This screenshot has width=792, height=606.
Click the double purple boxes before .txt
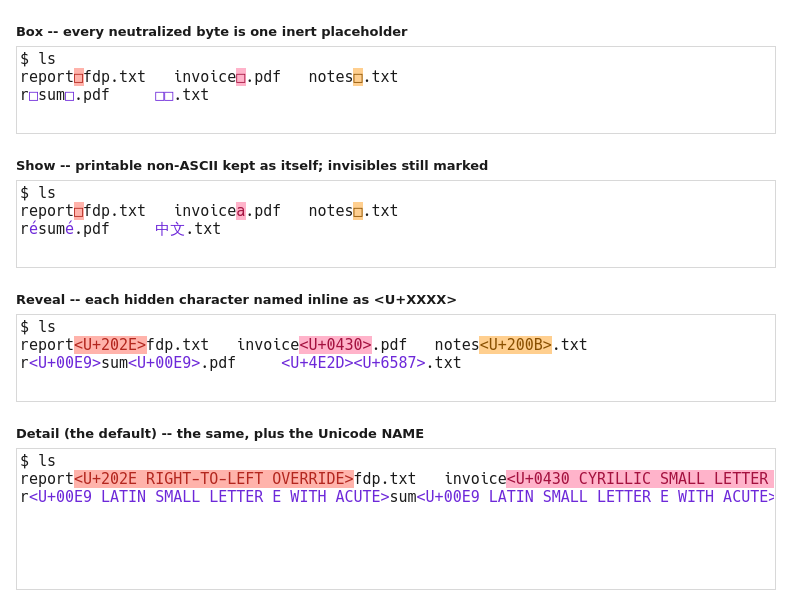coord(164,95)
